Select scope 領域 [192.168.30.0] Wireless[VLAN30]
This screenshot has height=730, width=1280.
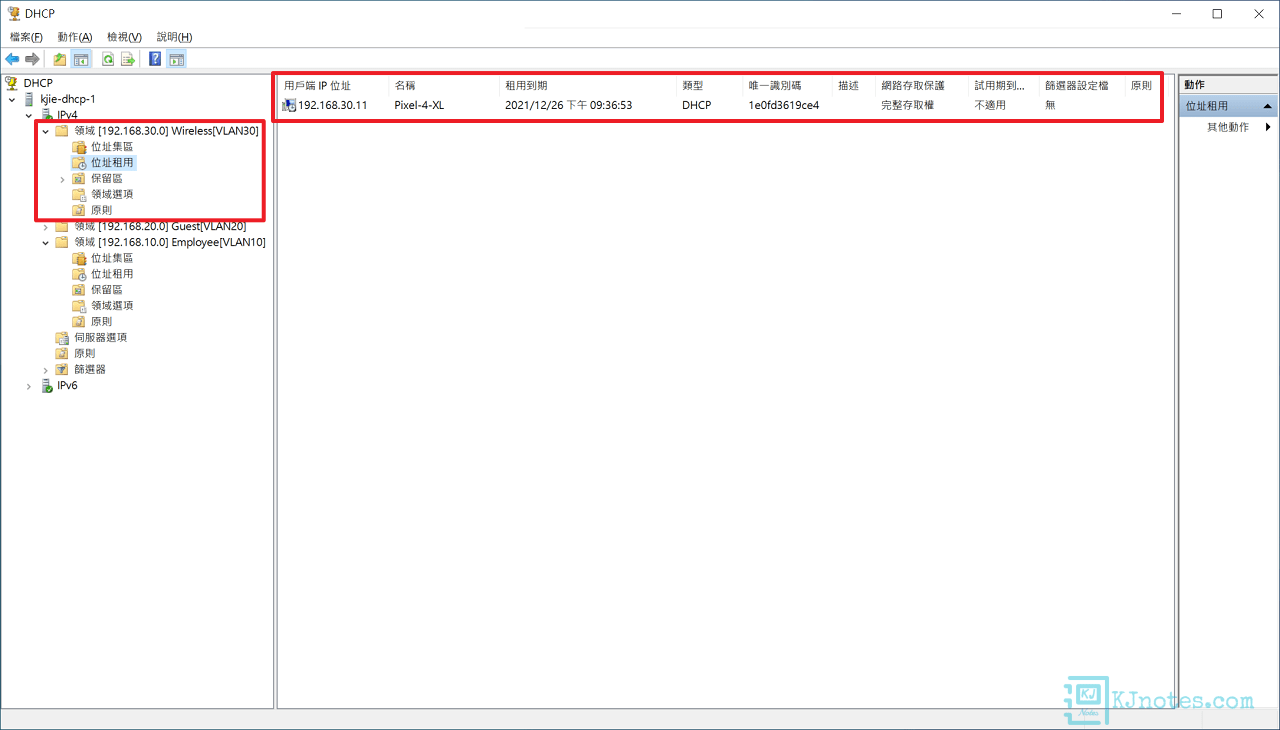point(166,131)
